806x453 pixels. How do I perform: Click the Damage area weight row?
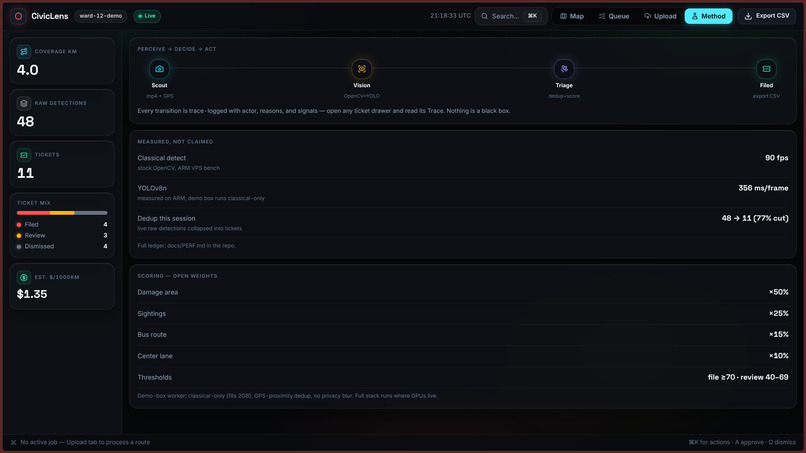click(x=463, y=292)
